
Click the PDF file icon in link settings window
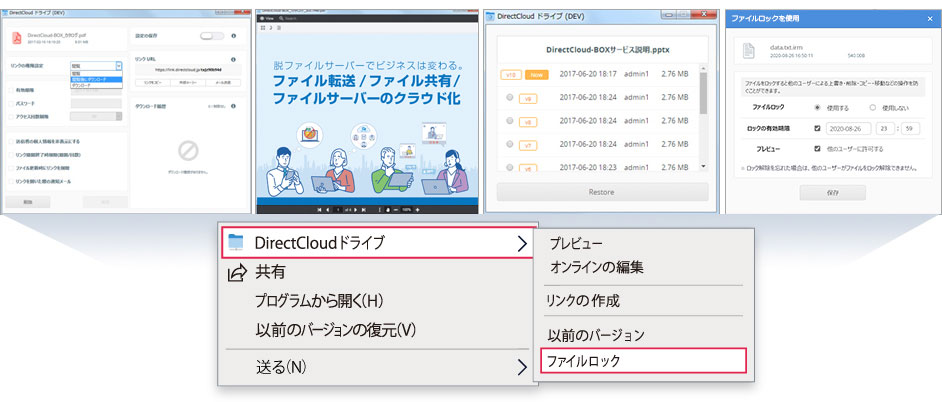pyautogui.click(x=17, y=38)
